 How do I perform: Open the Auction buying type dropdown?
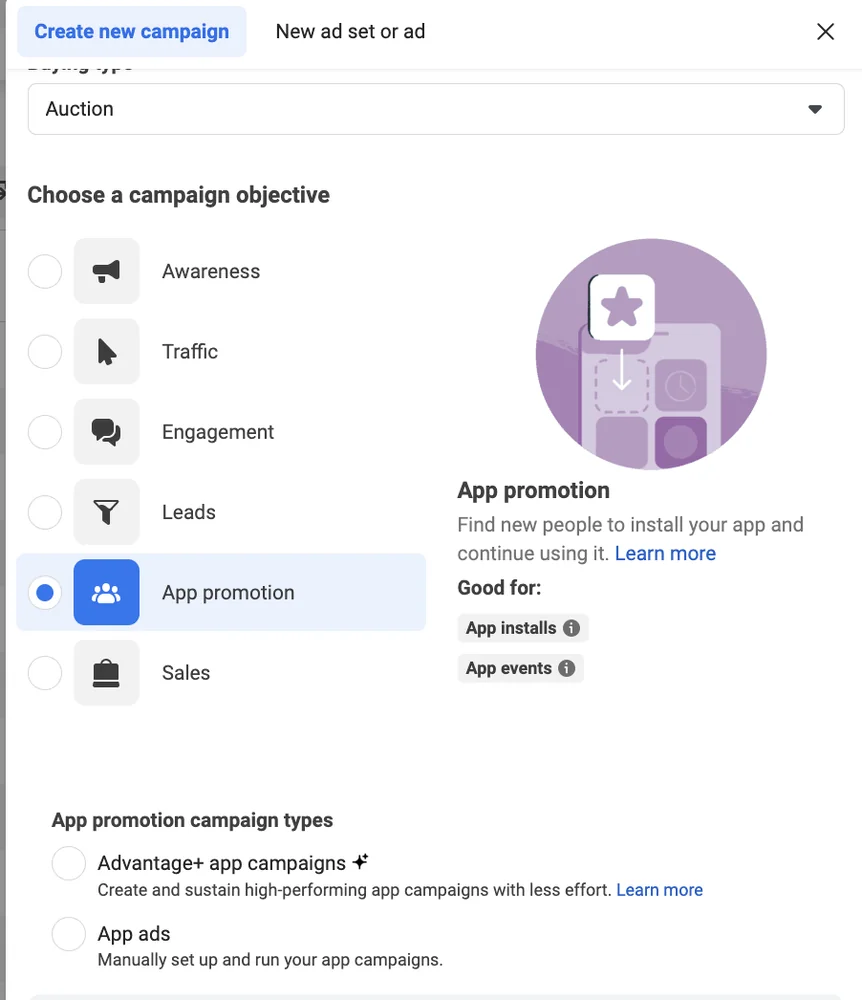[436, 109]
